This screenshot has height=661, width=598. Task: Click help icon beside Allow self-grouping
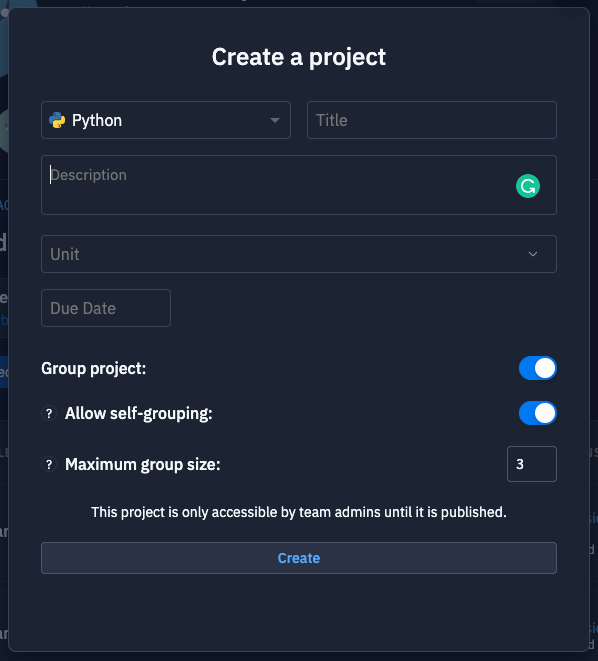point(49,413)
